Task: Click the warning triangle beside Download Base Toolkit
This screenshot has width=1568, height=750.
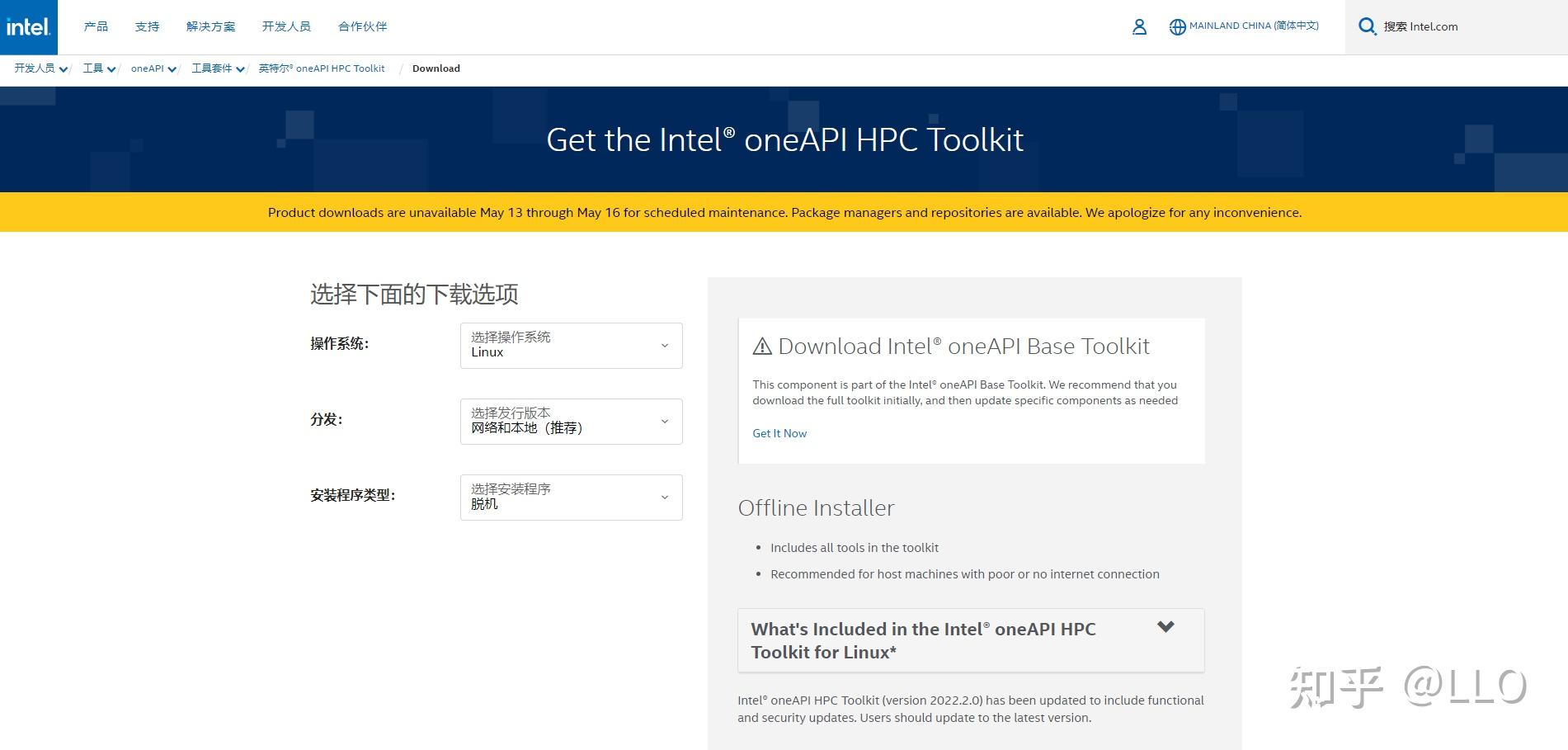Action: [x=762, y=347]
